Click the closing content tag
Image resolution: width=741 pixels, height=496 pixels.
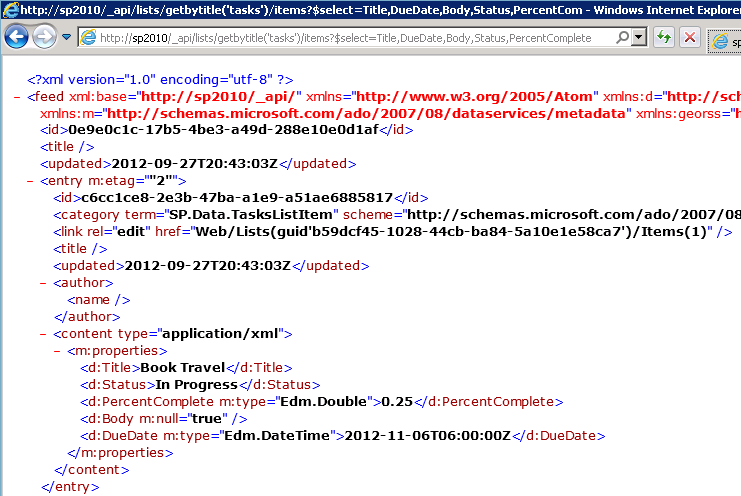click(x=92, y=470)
